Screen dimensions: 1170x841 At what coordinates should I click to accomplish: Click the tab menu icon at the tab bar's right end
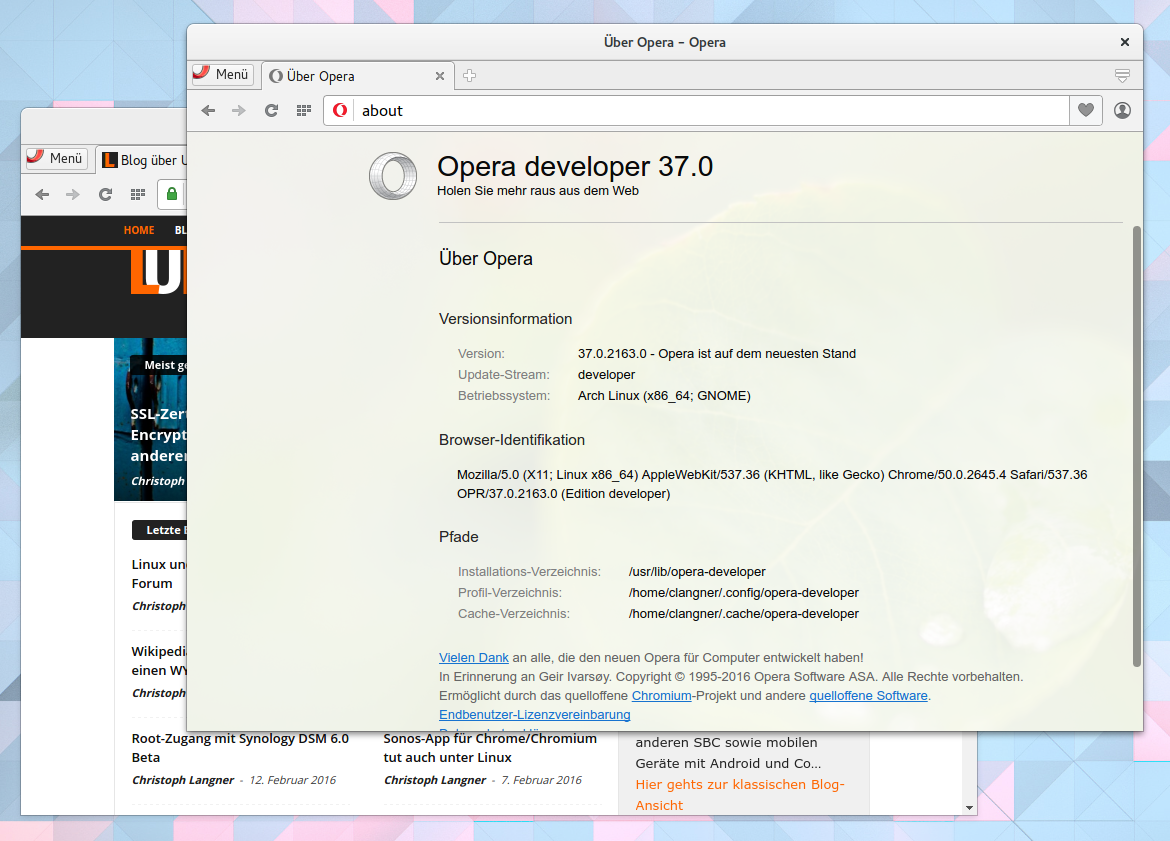[x=1122, y=75]
